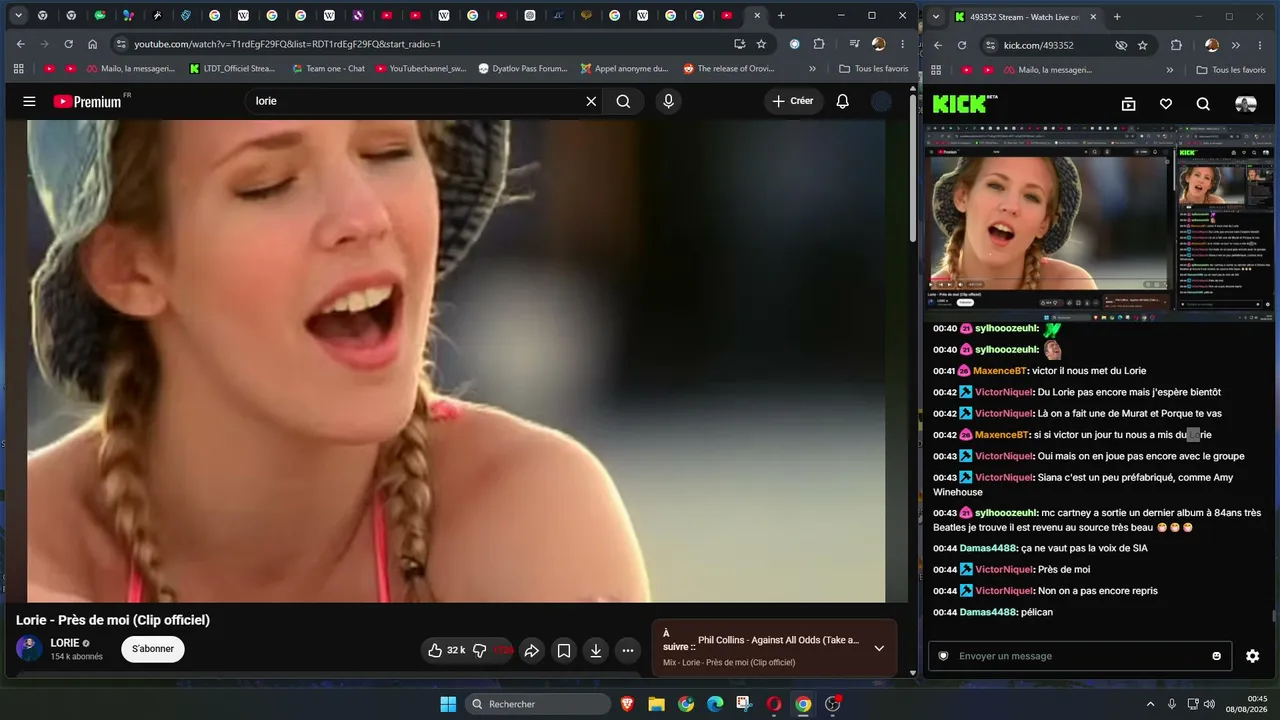Toggle third-party cookies eye icon in Kick address bar
The height and width of the screenshot is (720, 1280).
coord(1121,45)
